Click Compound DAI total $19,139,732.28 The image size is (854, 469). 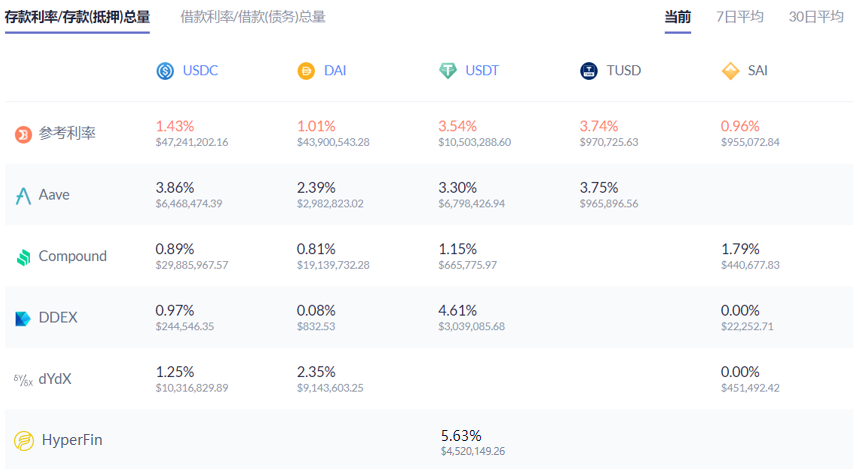click(333, 265)
